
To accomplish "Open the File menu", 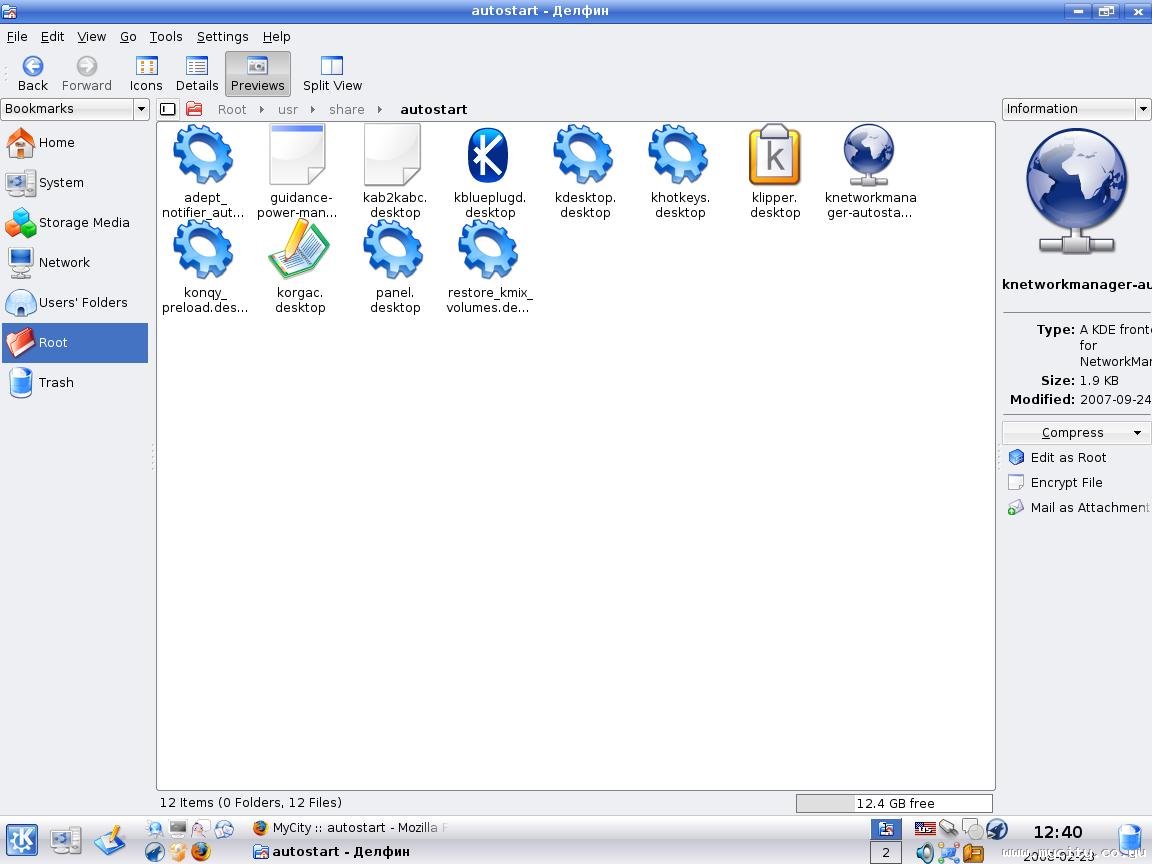I will point(17,37).
